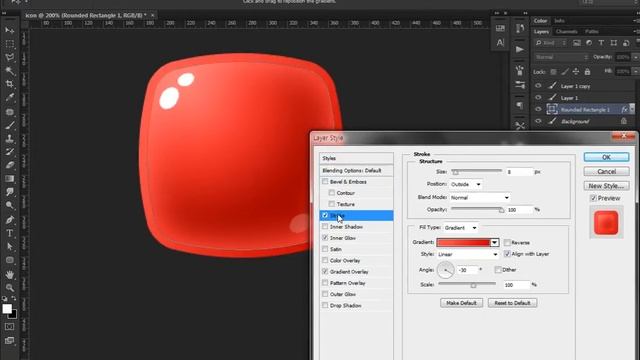Open the gradient picker arrow
The height and width of the screenshot is (360, 640).
[x=494, y=242]
